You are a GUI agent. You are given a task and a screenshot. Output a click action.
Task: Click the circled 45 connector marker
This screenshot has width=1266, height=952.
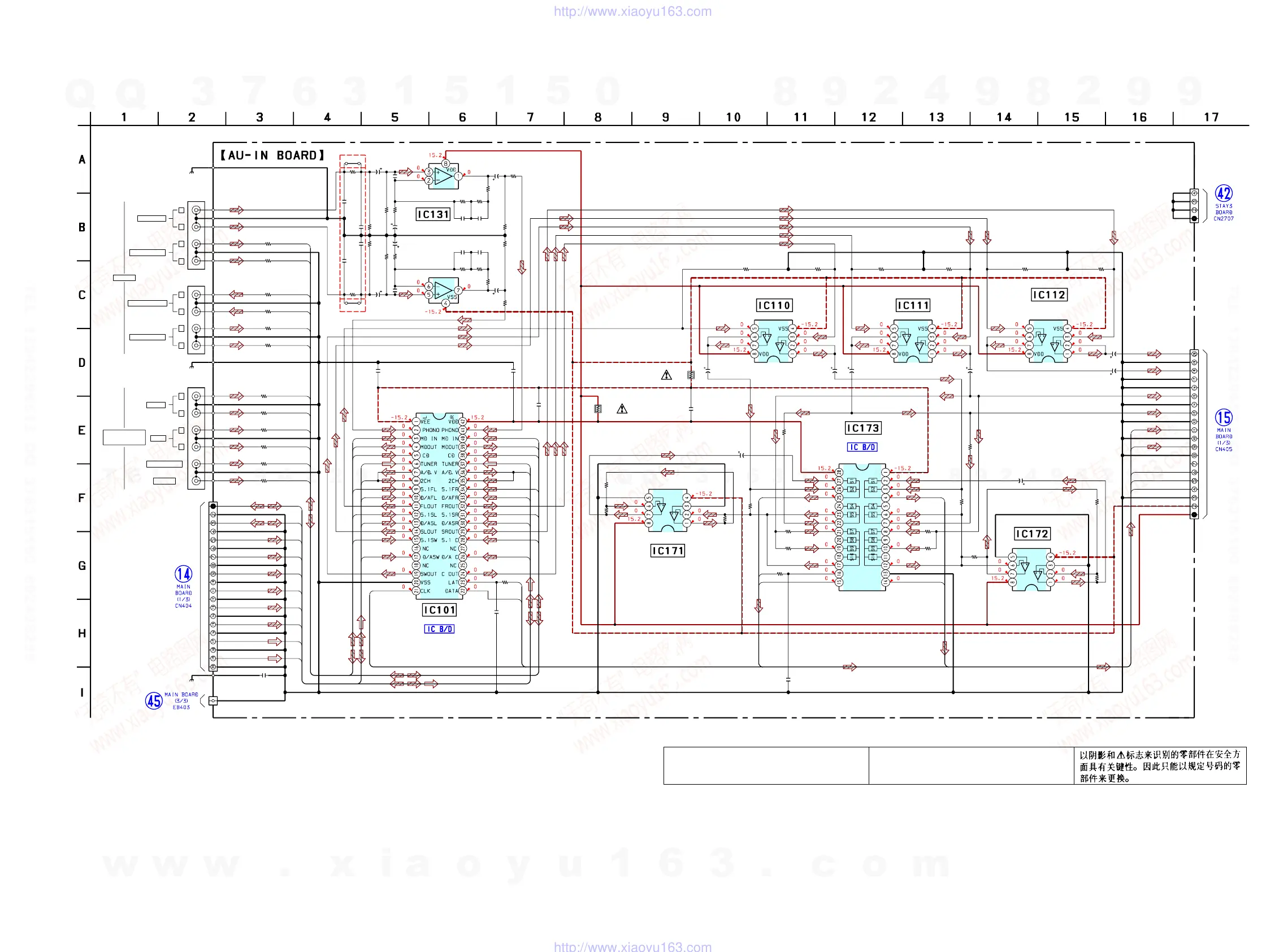point(153,700)
